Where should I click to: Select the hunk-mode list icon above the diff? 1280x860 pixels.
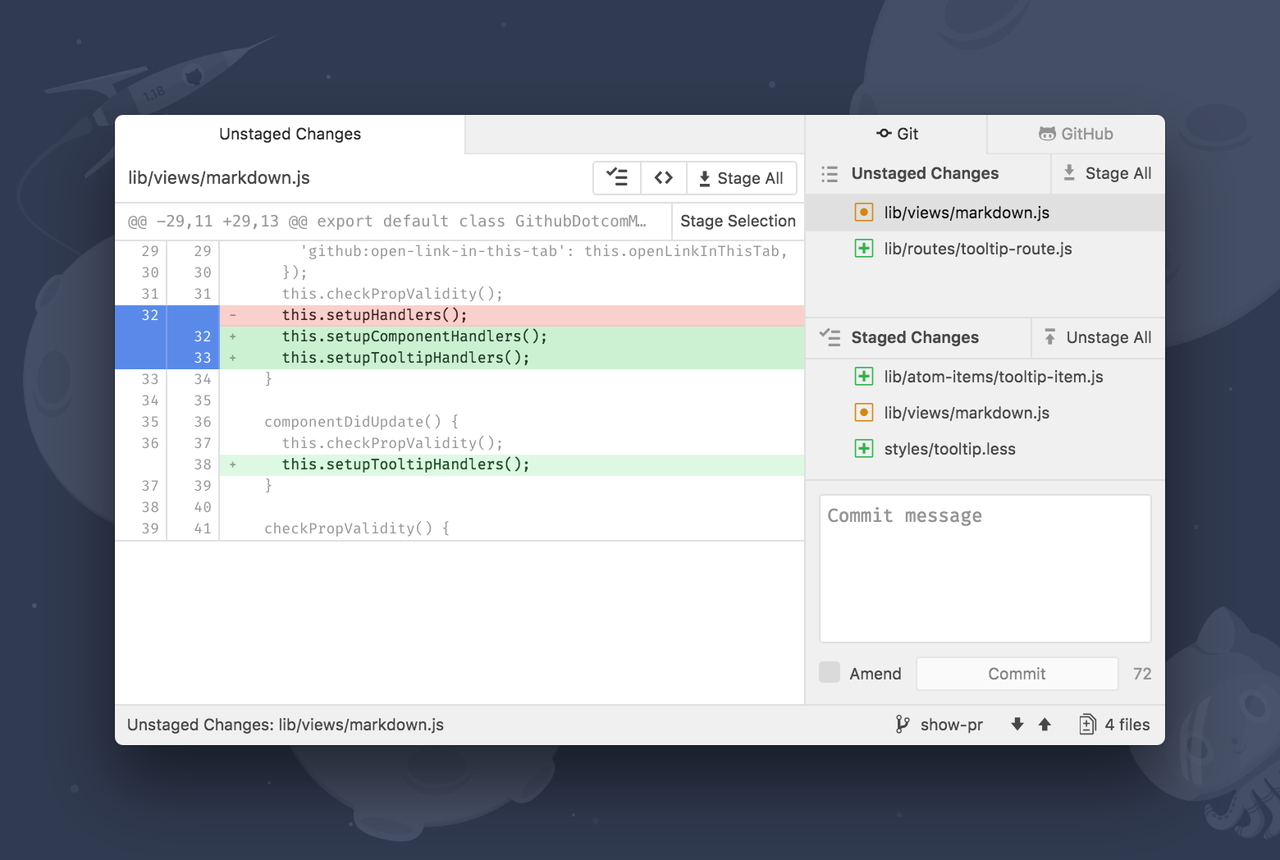tap(616, 177)
